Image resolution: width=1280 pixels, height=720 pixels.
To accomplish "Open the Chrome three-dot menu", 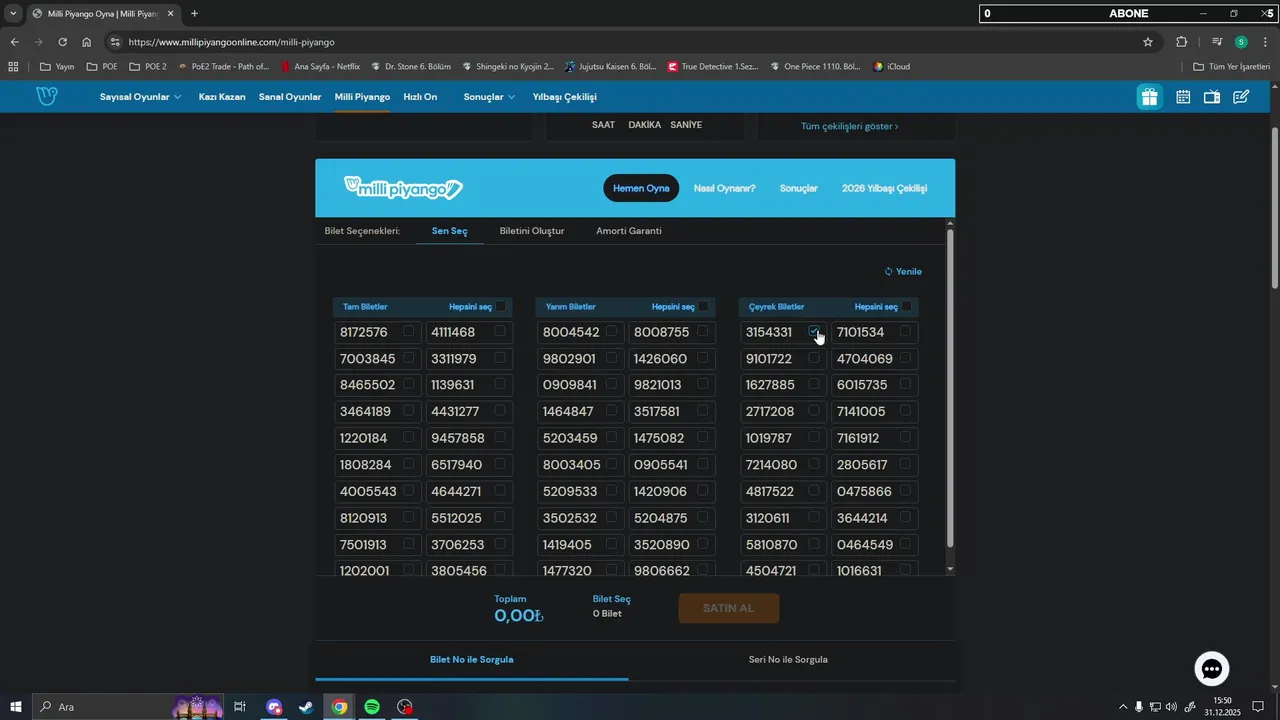I will (1264, 42).
